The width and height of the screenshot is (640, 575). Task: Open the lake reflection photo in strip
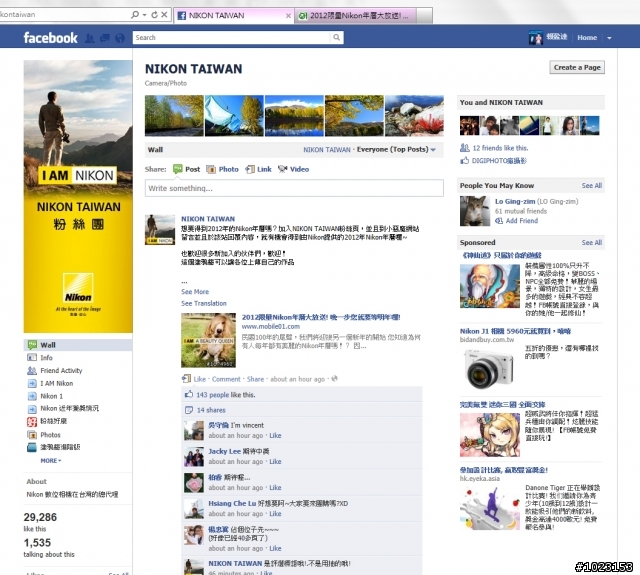coord(294,115)
